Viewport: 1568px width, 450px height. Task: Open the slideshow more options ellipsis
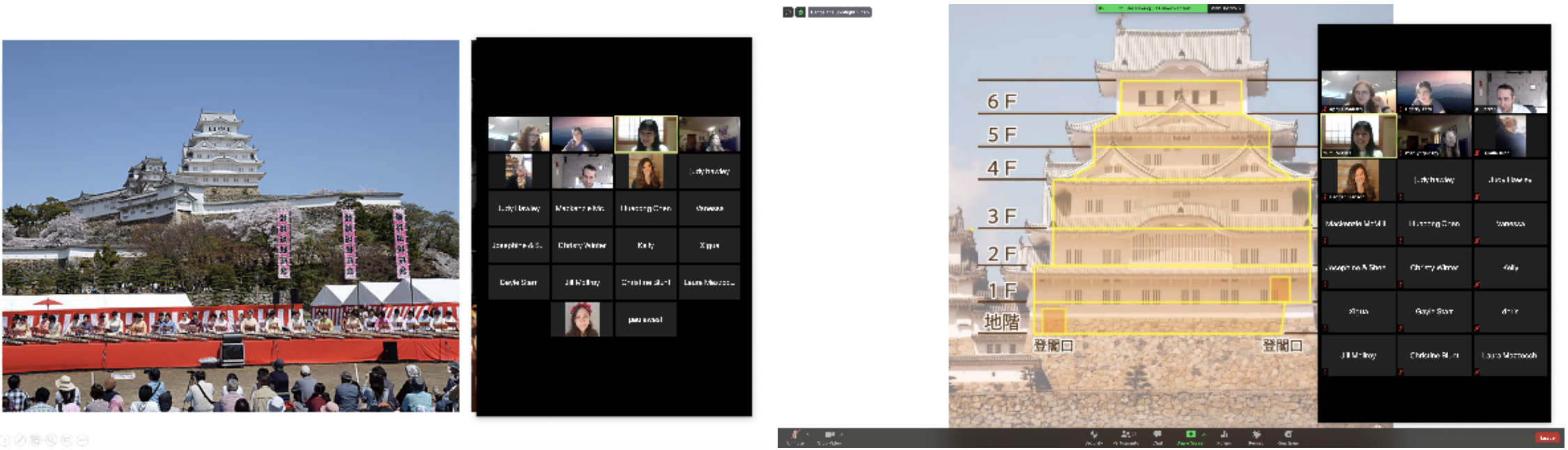click(x=82, y=440)
